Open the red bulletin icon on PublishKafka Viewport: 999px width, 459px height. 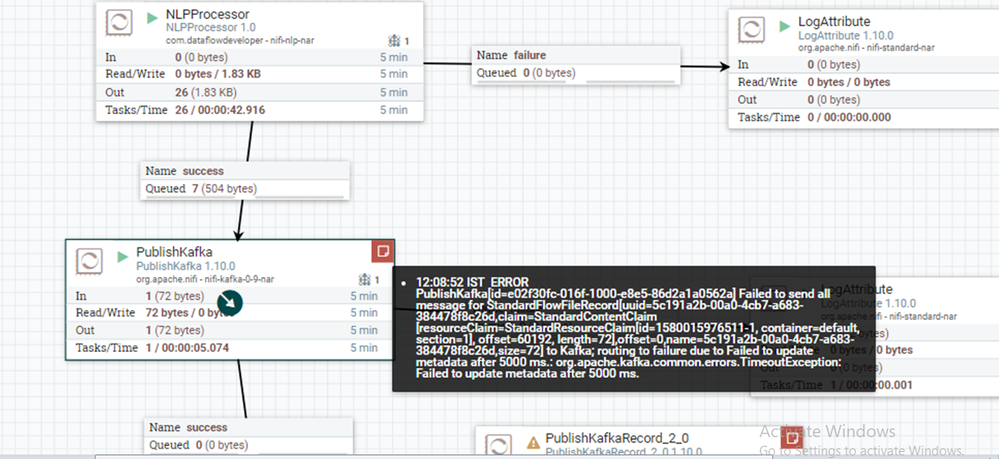pos(383,251)
